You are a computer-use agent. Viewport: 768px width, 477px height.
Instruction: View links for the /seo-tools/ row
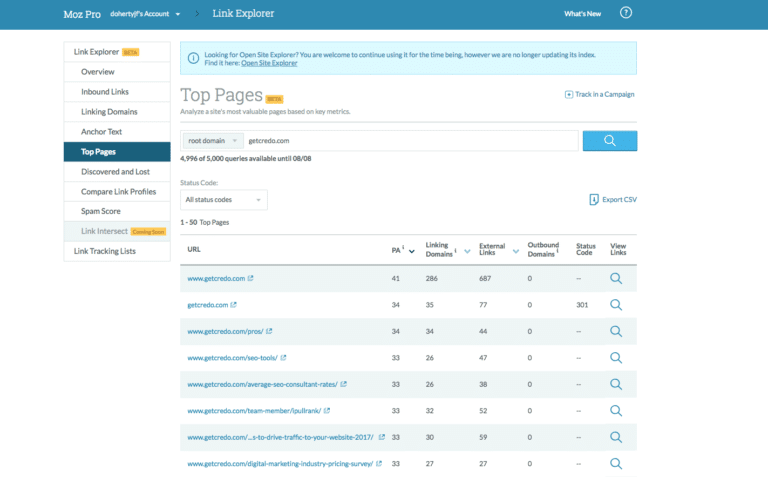coord(616,358)
